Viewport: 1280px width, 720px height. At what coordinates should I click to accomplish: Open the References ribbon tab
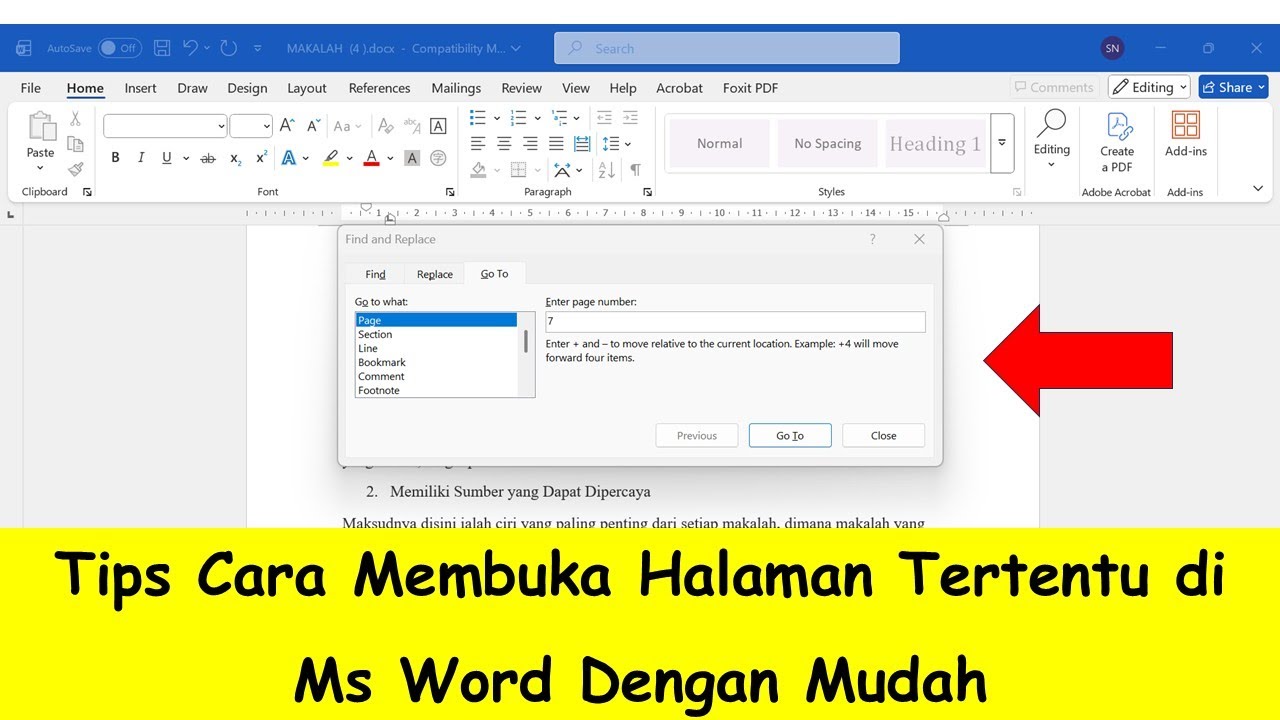(x=380, y=88)
